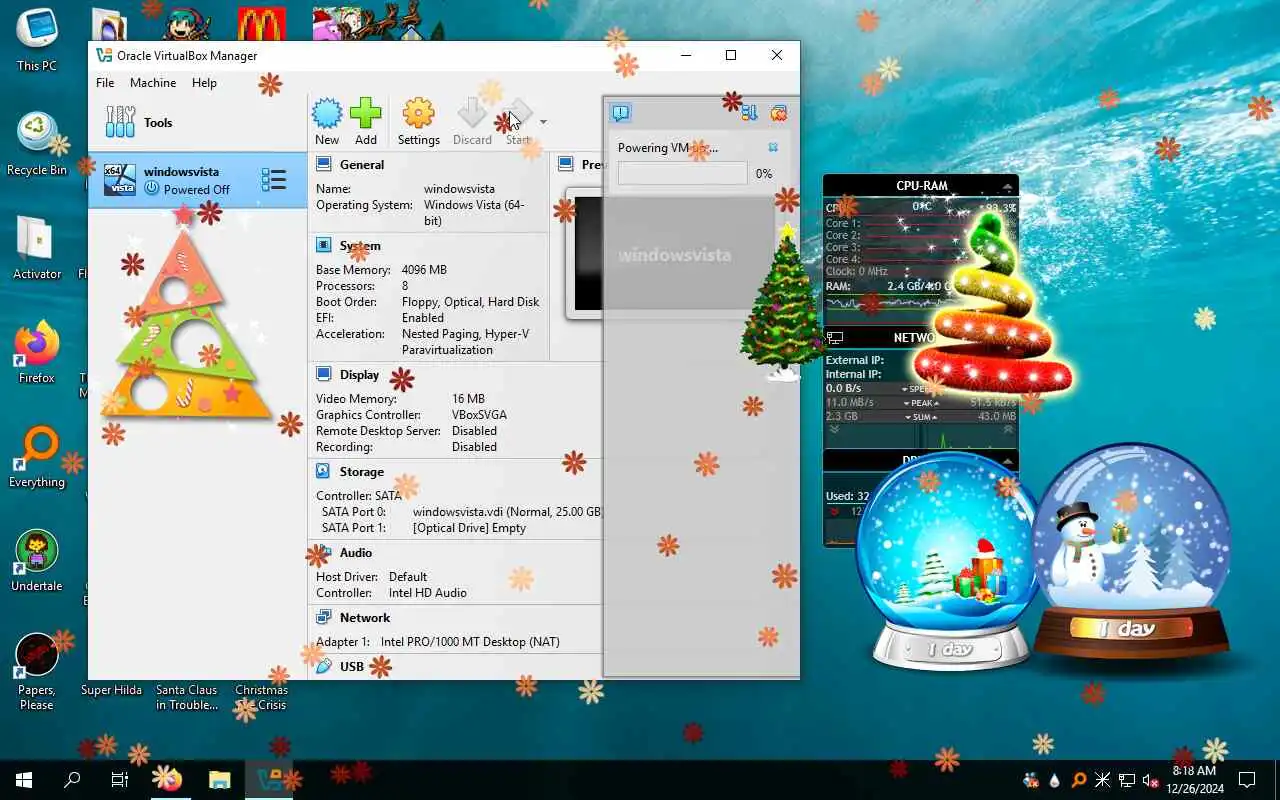1280x800 pixels.
Task: Collapse the CPU-RAM gadget section
Action: click(x=1007, y=186)
